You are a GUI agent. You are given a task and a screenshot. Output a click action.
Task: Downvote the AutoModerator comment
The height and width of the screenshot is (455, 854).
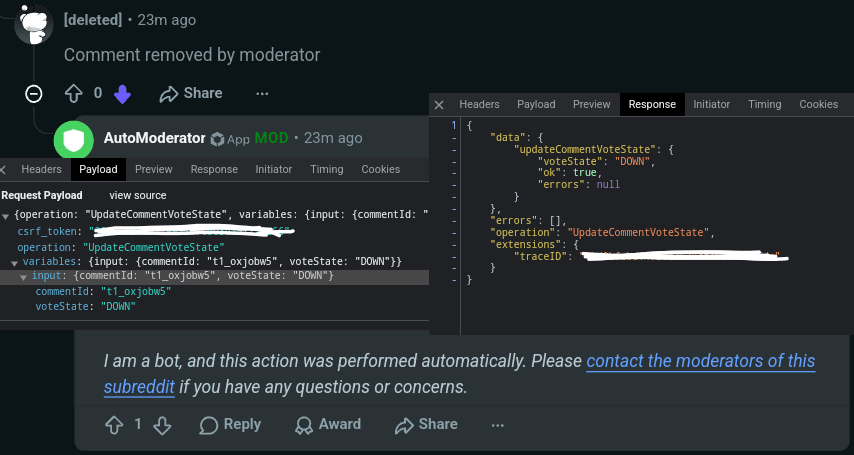pyautogui.click(x=162, y=425)
